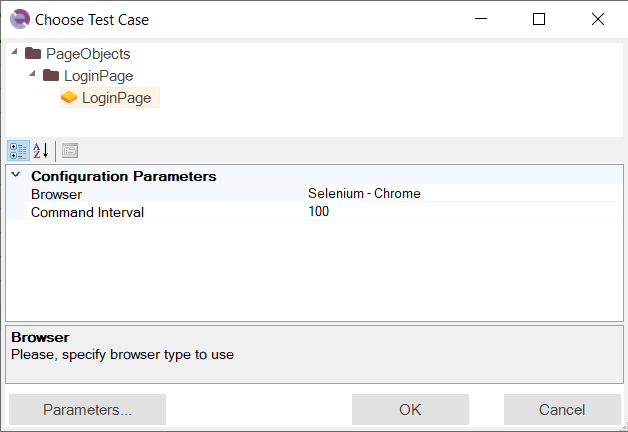Select the LoginPage folder label
The image size is (628, 432).
(99, 76)
